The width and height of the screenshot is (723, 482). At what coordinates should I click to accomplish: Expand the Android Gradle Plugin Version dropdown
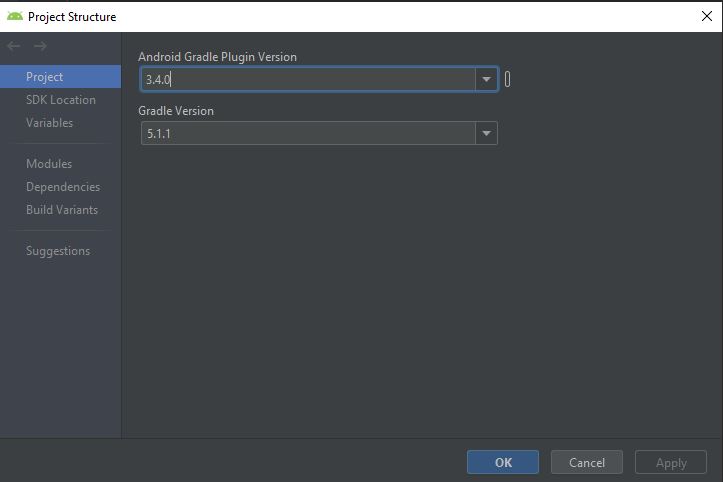pyautogui.click(x=486, y=79)
